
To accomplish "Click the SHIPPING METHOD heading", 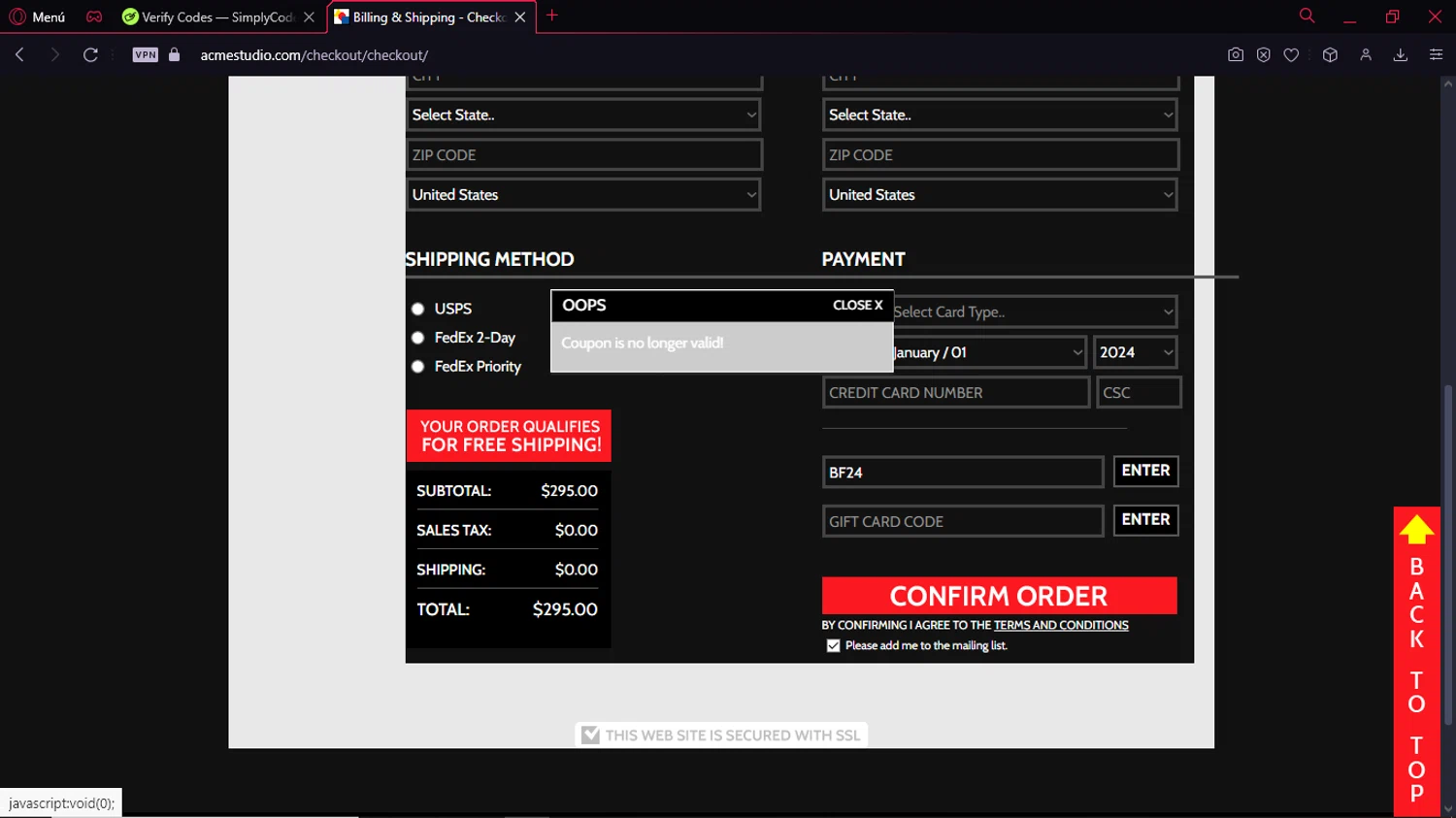I will 489,259.
